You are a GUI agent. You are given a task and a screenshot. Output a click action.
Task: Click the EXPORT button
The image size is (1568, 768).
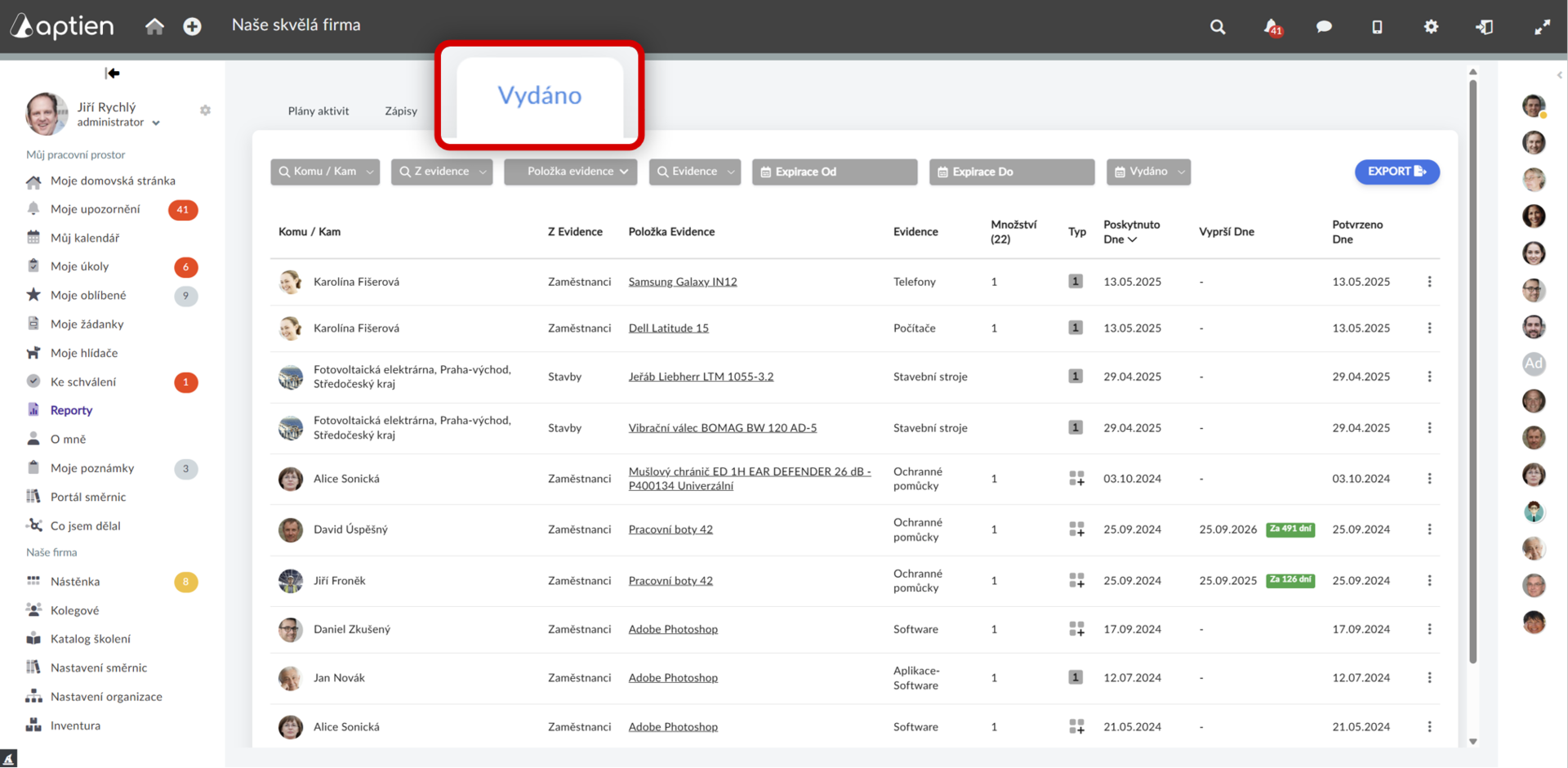coord(1396,172)
